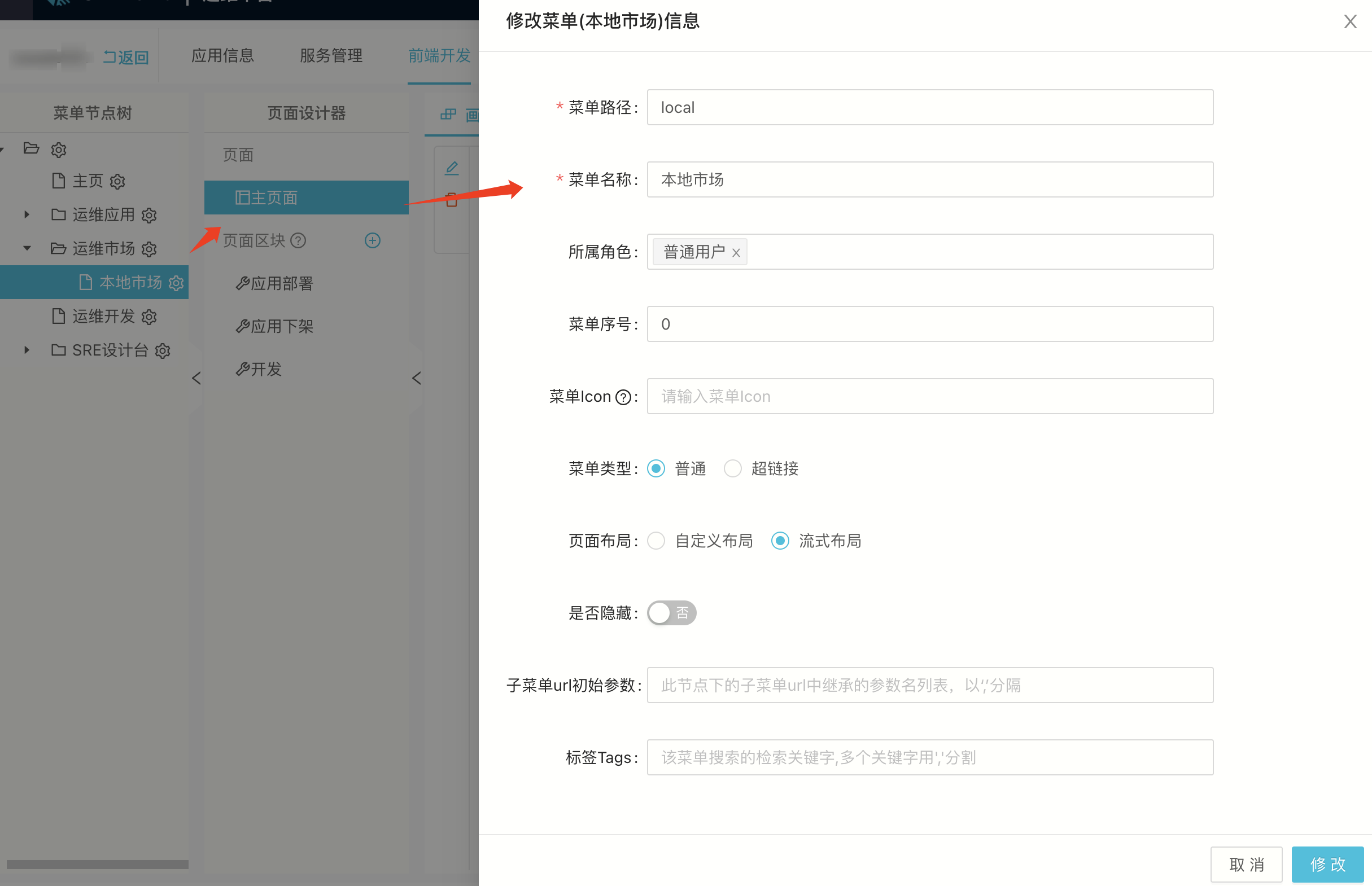
Task: Click the 取消 button
Action: tap(1246, 864)
